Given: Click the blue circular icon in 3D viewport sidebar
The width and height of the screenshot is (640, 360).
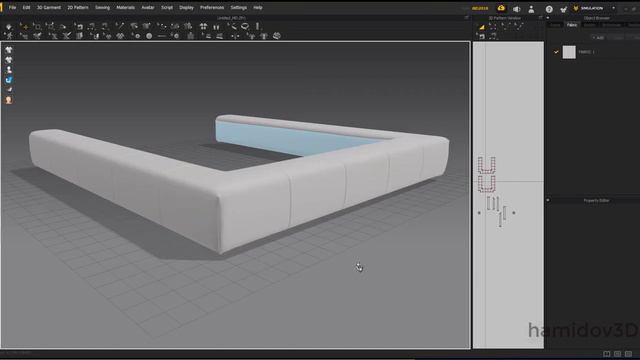Looking at the screenshot, I should tap(9, 80).
